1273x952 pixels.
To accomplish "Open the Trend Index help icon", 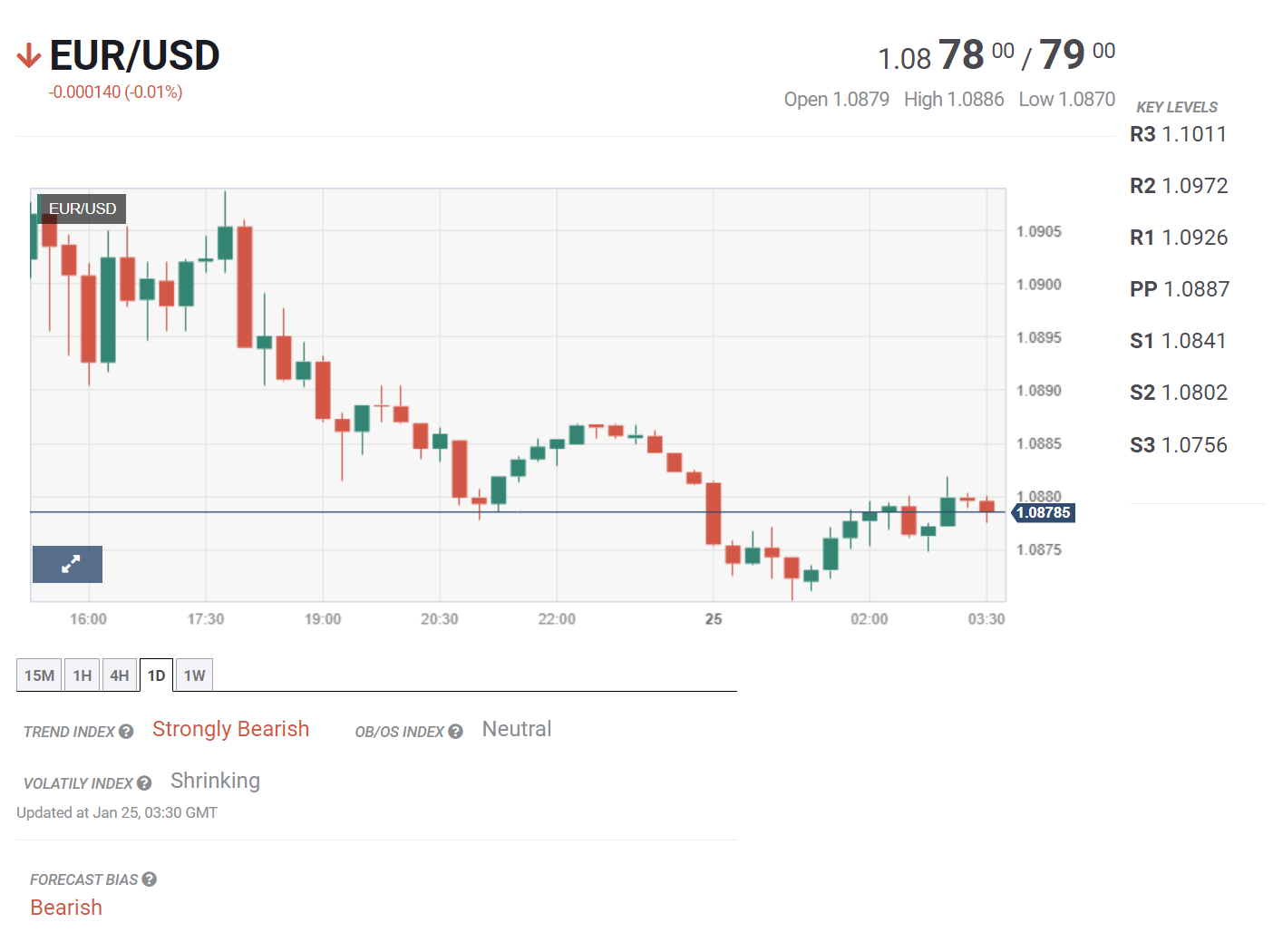I will 126,731.
